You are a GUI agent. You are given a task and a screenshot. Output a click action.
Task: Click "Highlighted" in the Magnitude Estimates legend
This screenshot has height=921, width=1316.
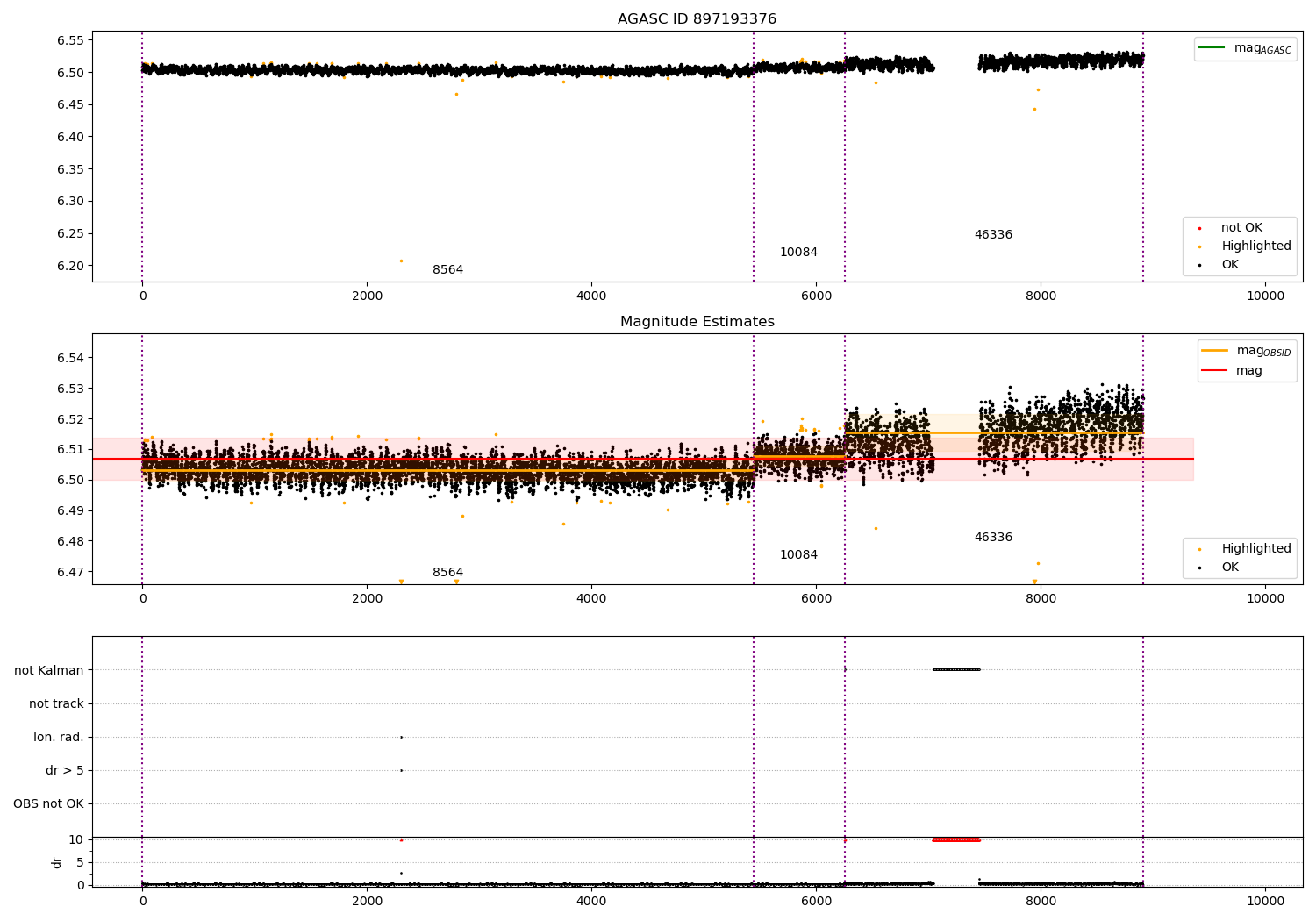tap(1245, 549)
